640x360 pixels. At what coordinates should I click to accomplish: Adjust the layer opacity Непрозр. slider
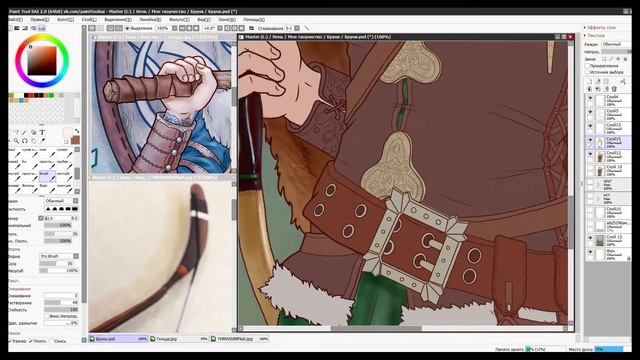[616, 52]
